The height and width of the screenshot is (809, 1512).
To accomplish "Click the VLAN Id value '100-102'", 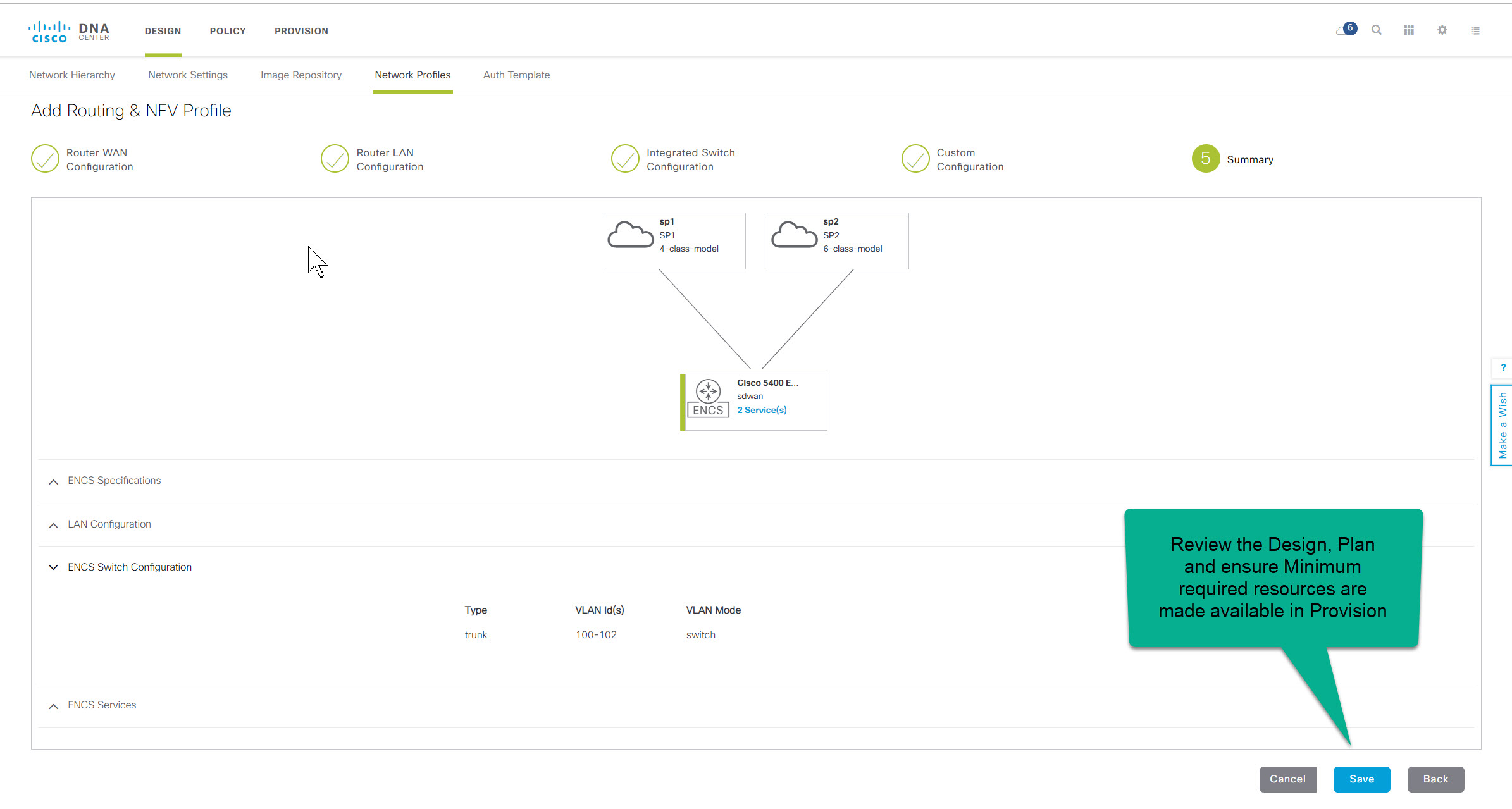I will 596,634.
